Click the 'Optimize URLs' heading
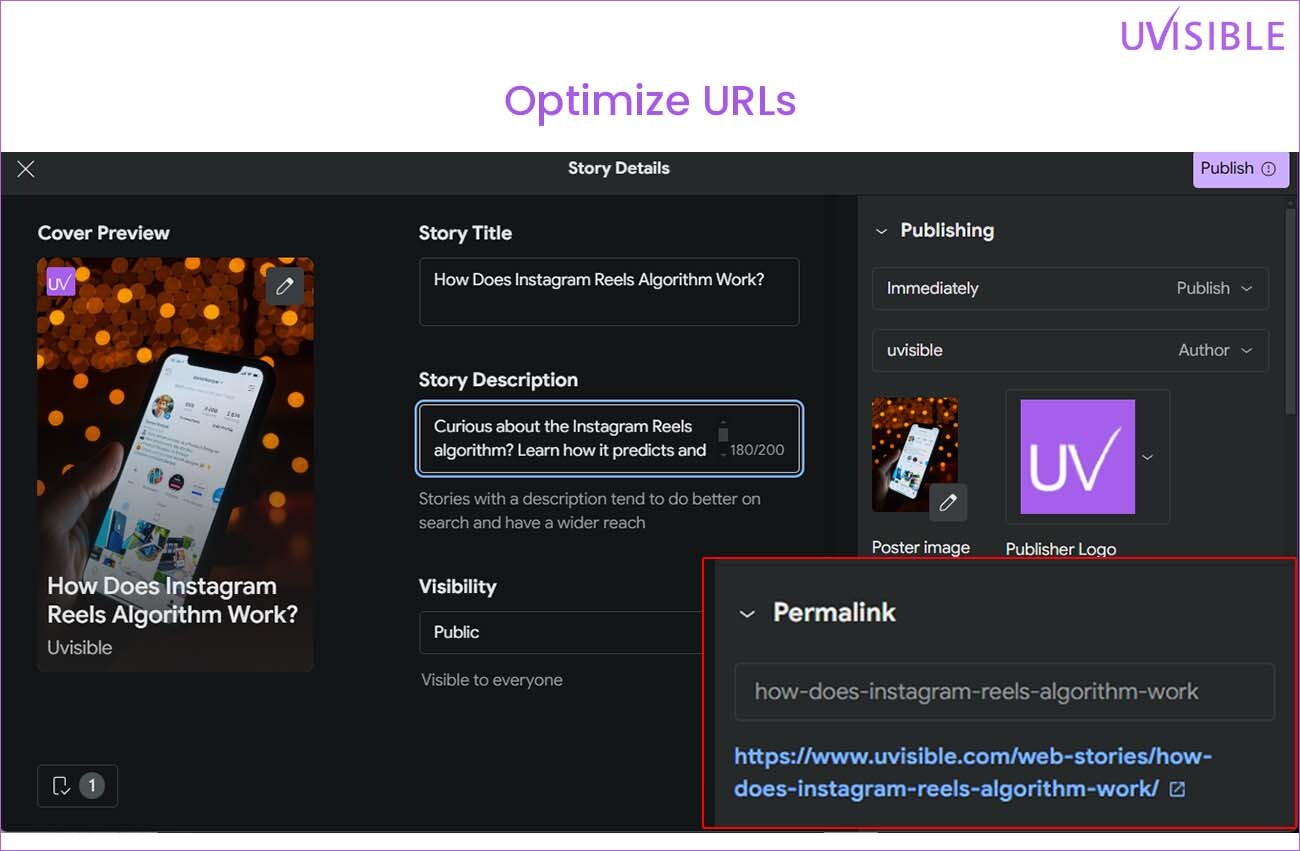1300x851 pixels. pyautogui.click(x=650, y=101)
